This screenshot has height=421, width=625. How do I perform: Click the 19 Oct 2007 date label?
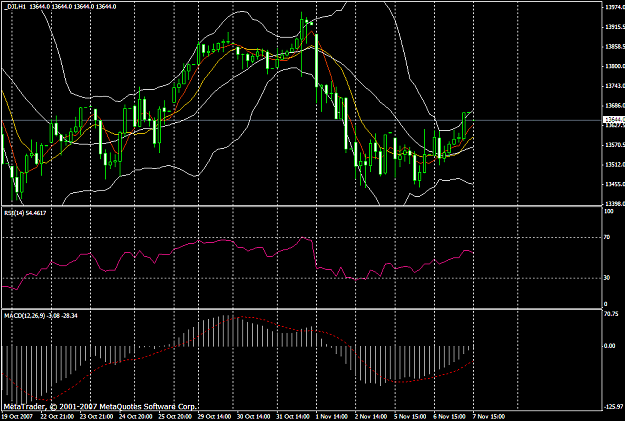point(17,417)
